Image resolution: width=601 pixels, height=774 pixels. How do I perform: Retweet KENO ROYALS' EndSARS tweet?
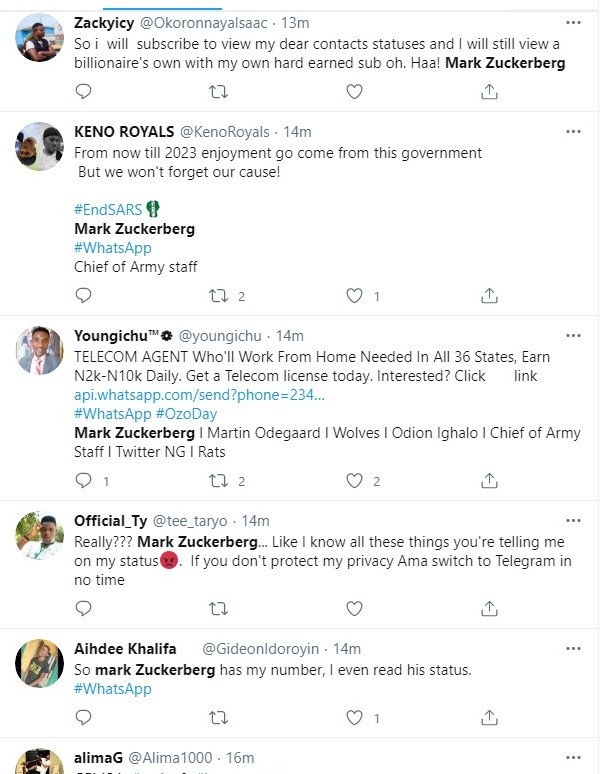pyautogui.click(x=218, y=296)
